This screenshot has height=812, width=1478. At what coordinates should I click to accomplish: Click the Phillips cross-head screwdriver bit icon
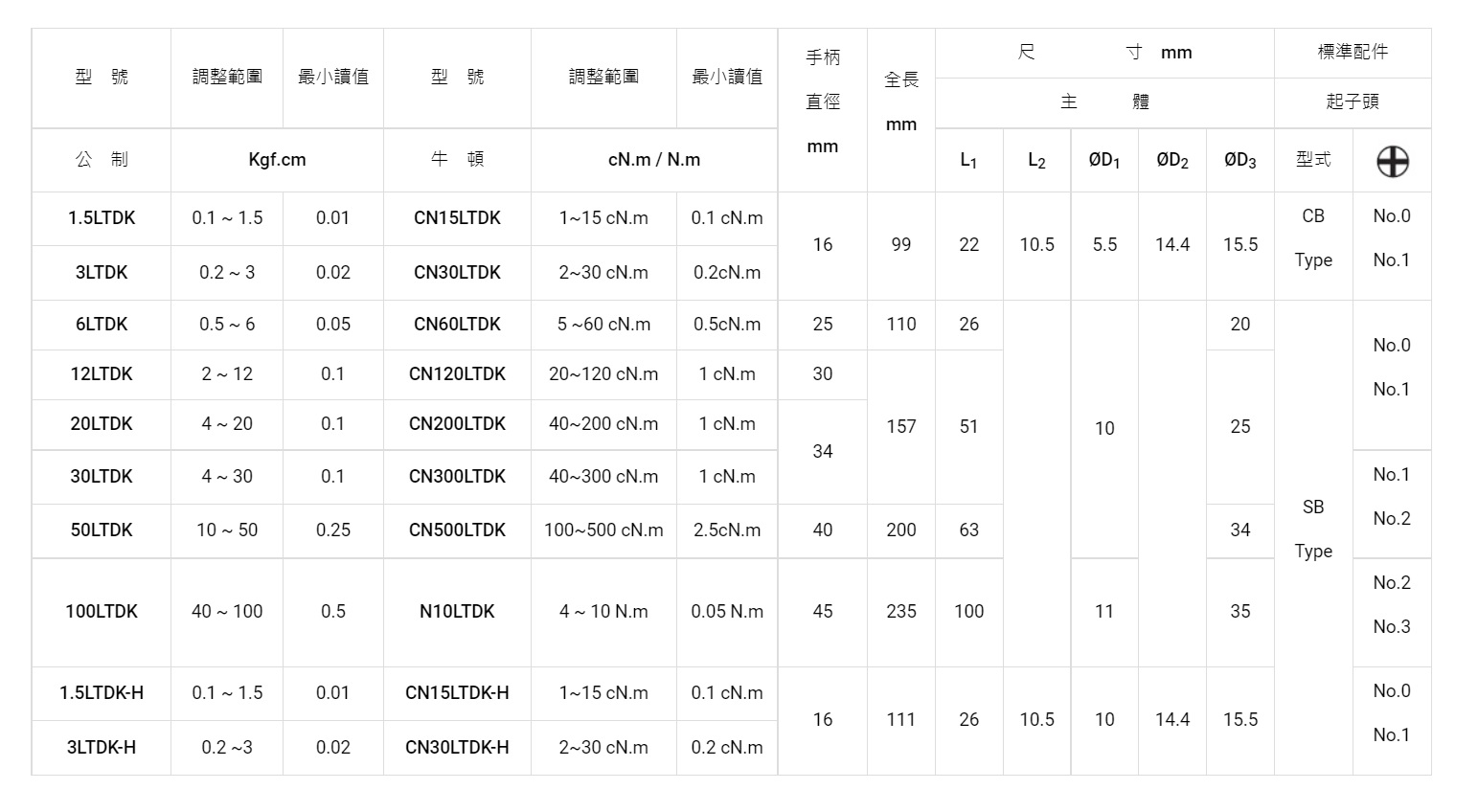point(1392,161)
